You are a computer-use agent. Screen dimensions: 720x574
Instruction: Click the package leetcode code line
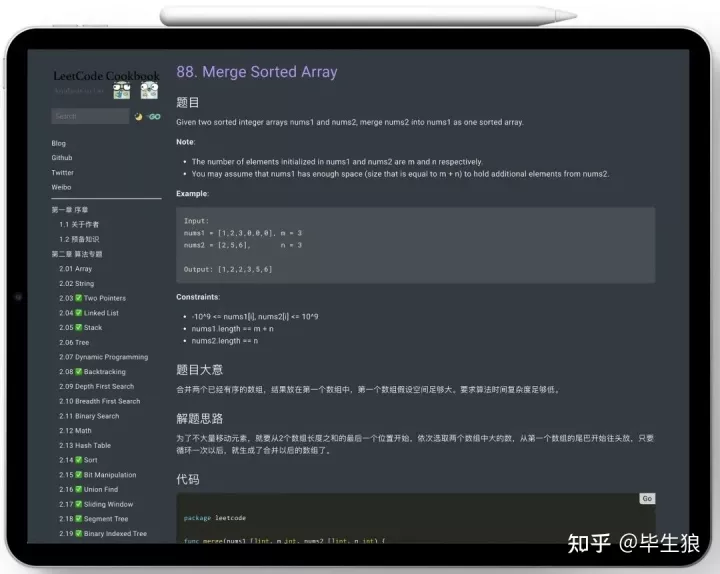(x=215, y=518)
